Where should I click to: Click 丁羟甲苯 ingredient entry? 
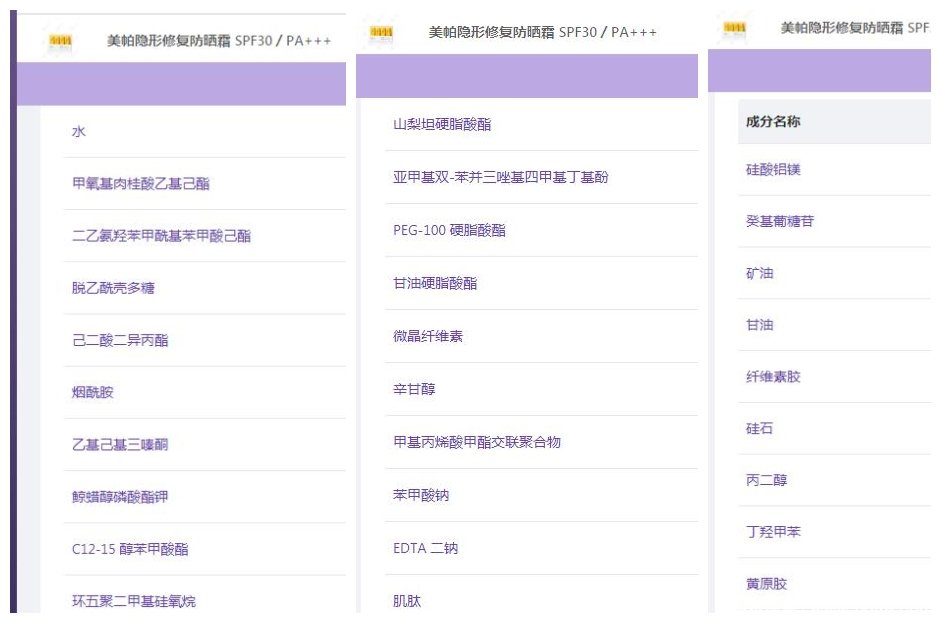773,532
